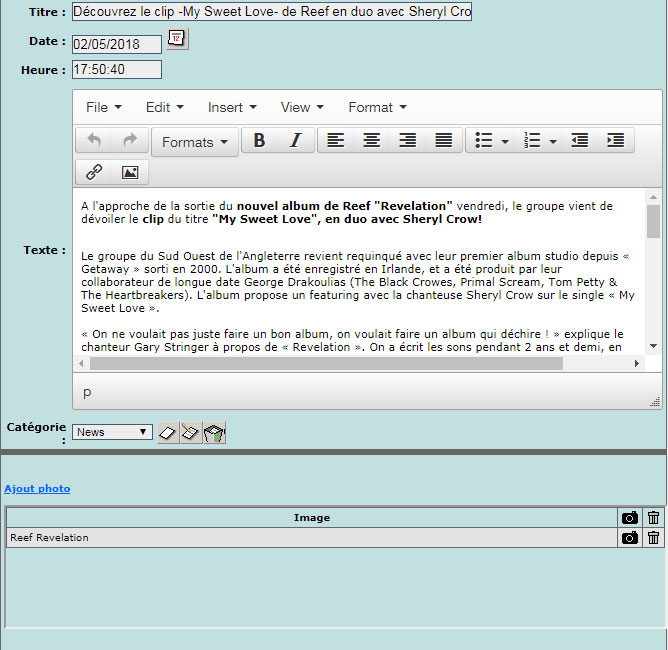Align text left
The image size is (668, 650).
click(336, 140)
